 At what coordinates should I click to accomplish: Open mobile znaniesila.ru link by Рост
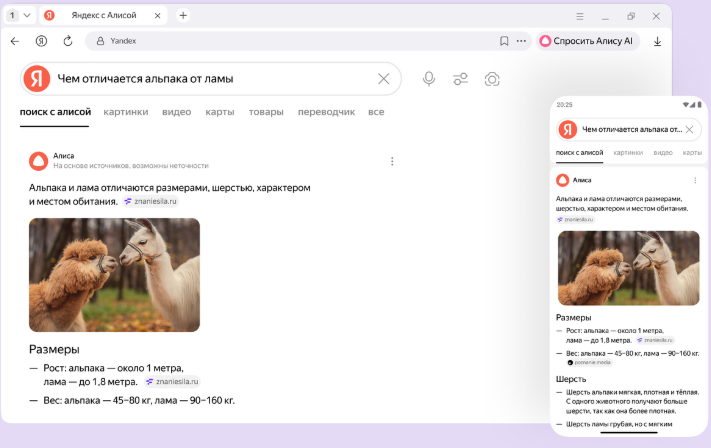(655, 340)
